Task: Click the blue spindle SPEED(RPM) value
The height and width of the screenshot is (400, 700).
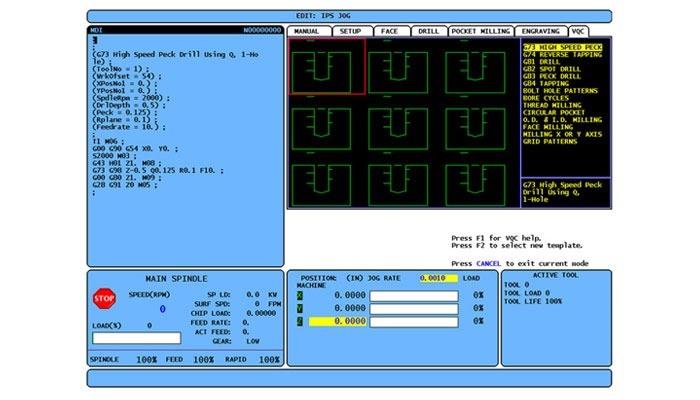Action: 162,309
